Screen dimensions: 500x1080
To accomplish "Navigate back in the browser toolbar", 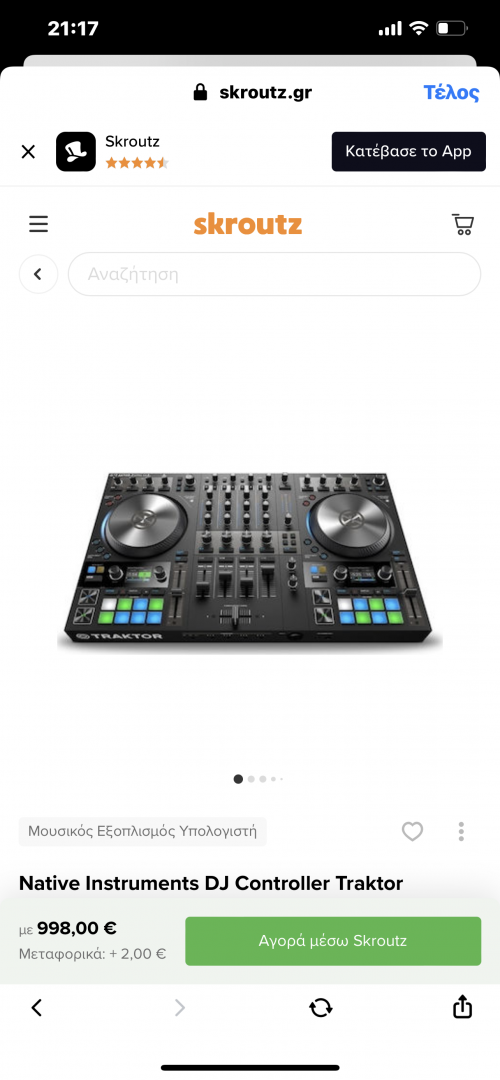I will point(37,1008).
